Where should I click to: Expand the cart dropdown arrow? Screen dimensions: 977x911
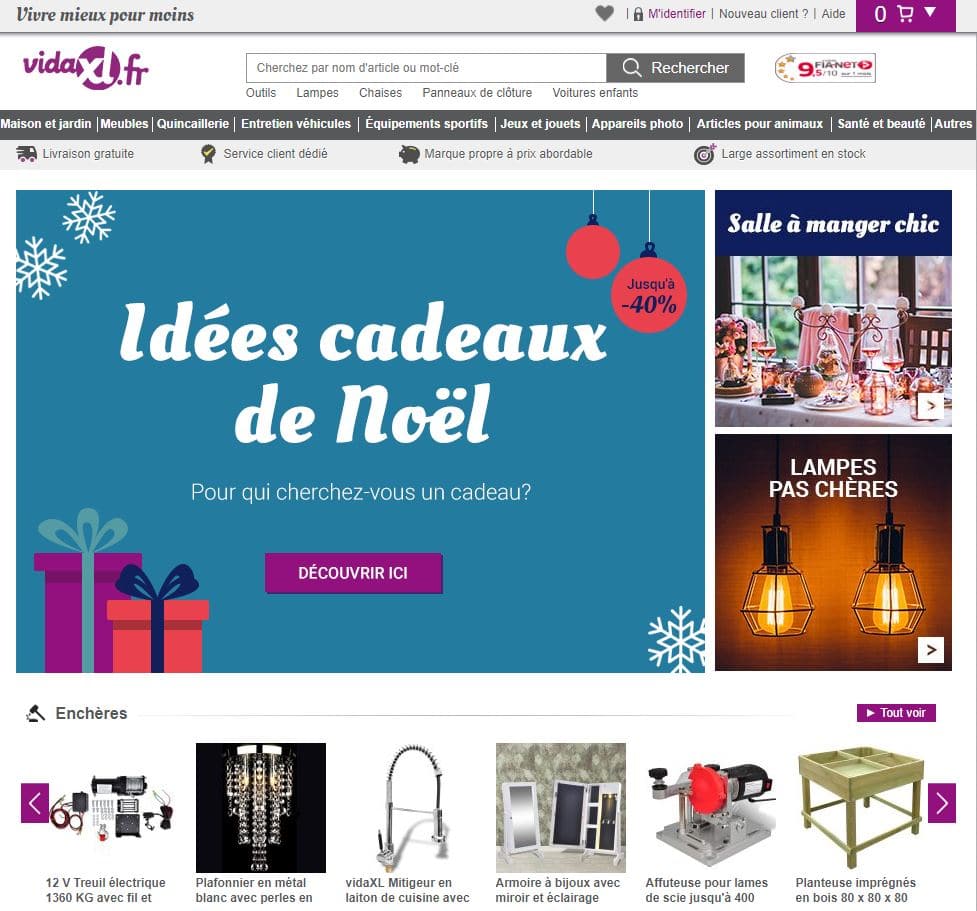pyautogui.click(x=930, y=12)
